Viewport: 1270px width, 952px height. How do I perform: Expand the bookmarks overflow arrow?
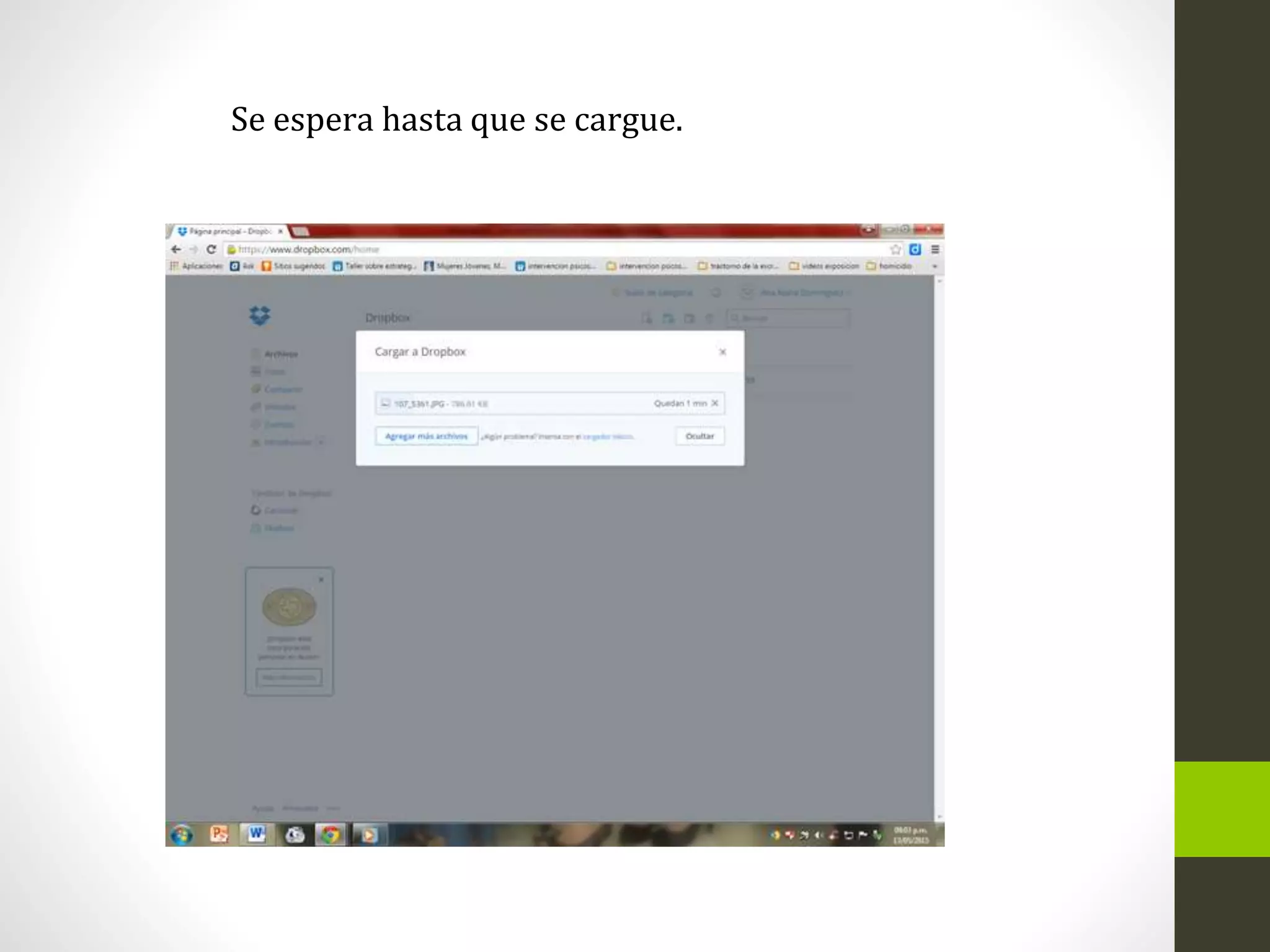click(935, 267)
